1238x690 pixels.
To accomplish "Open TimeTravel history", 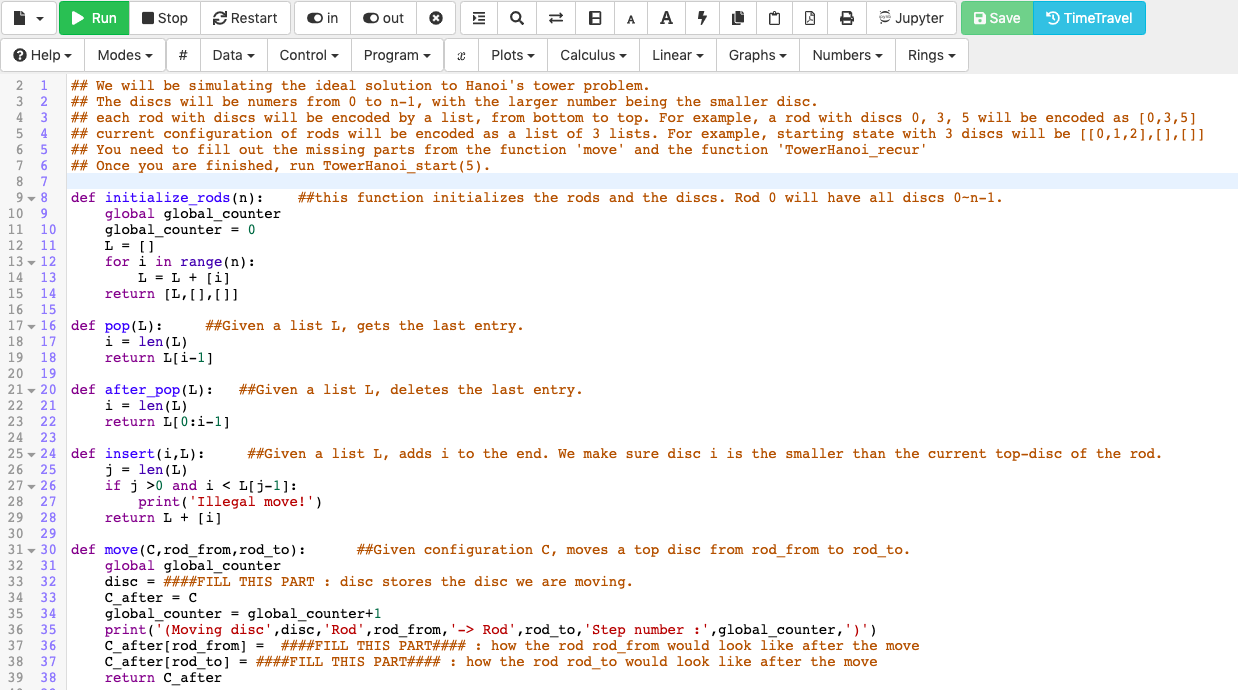I will [1089, 18].
